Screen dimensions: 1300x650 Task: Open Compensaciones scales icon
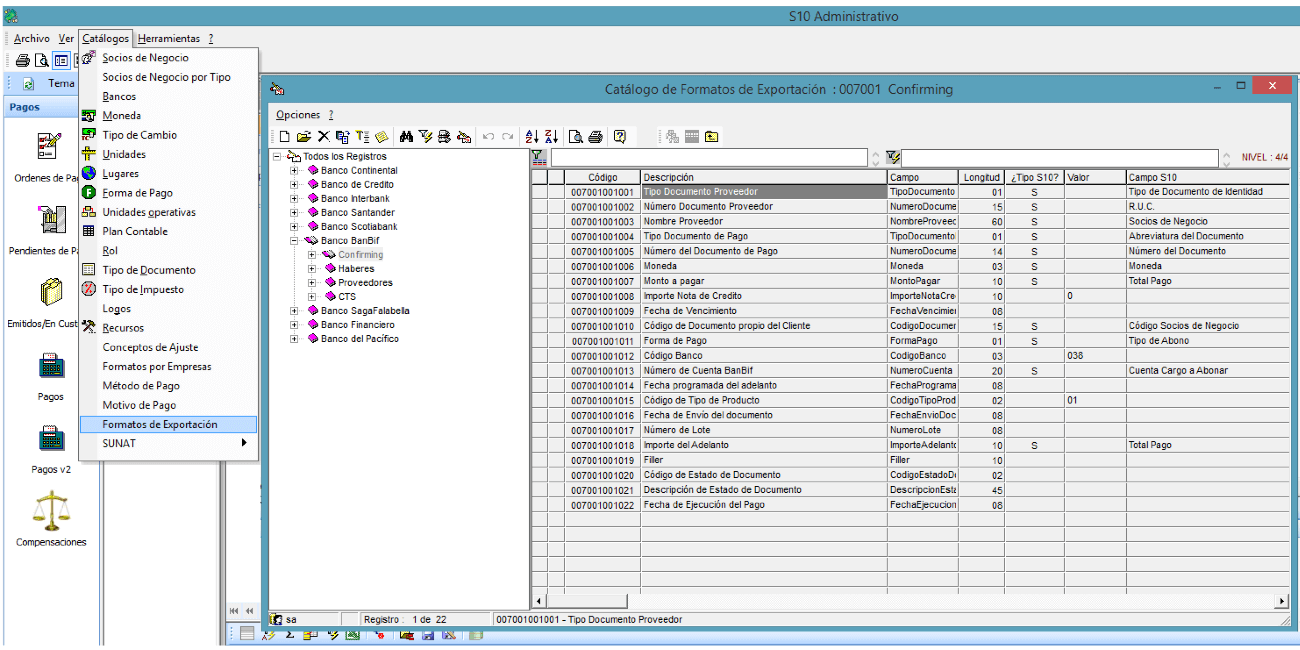[51, 510]
